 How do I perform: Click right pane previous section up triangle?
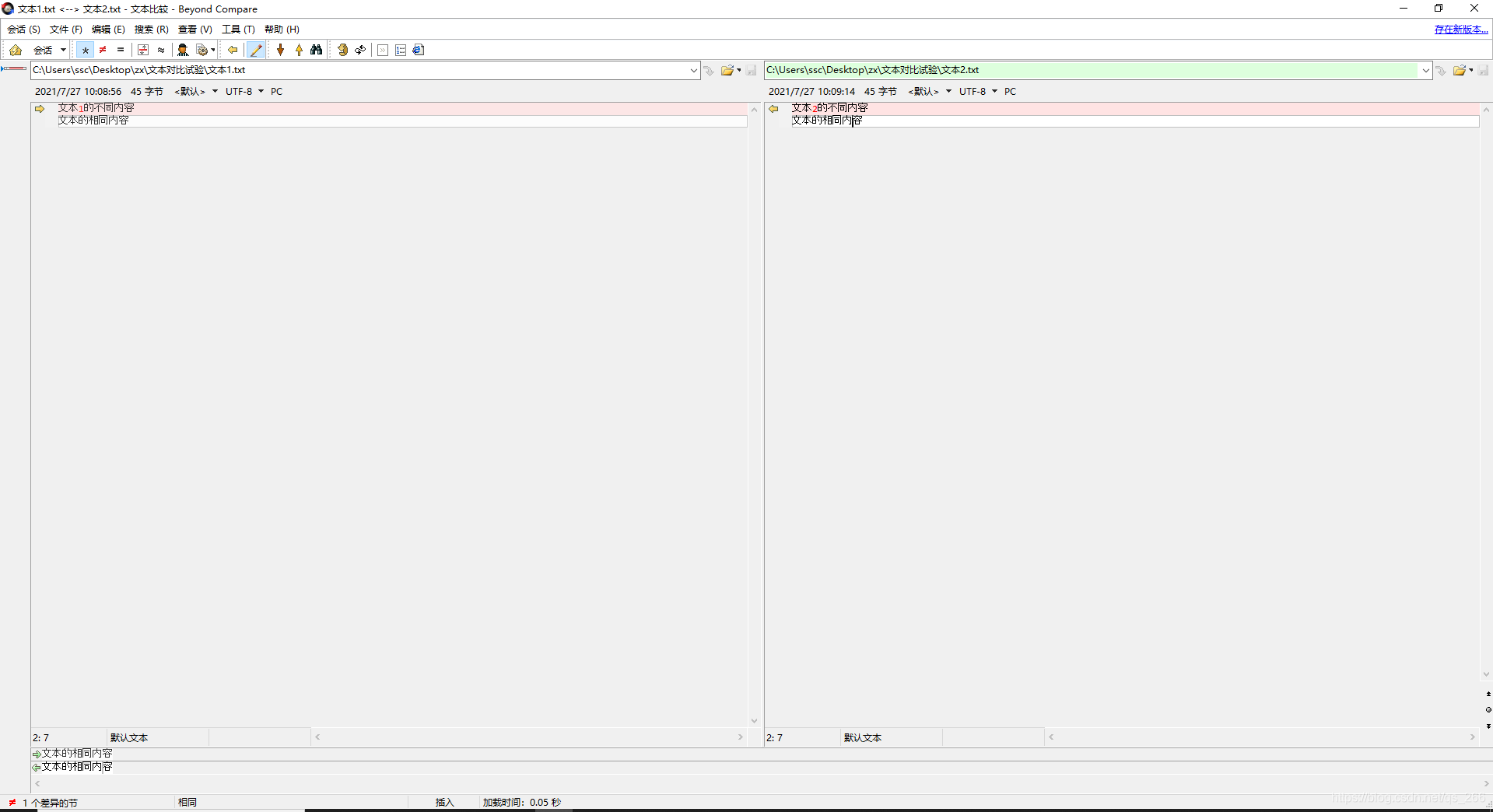[x=1488, y=694]
